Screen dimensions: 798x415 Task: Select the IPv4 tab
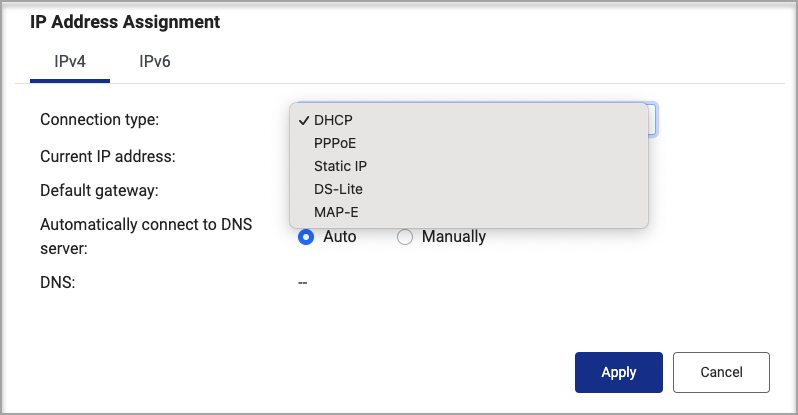tap(70, 62)
